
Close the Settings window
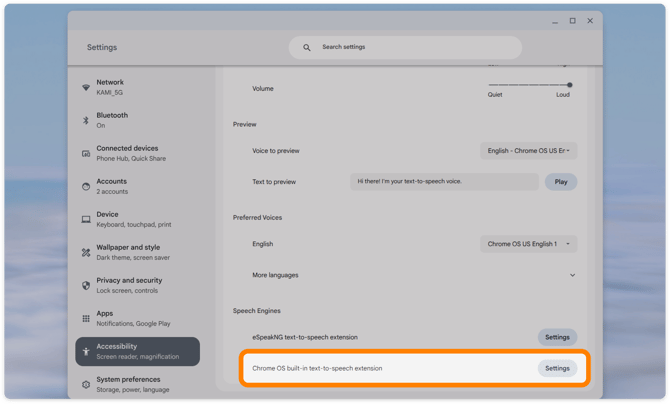click(590, 21)
